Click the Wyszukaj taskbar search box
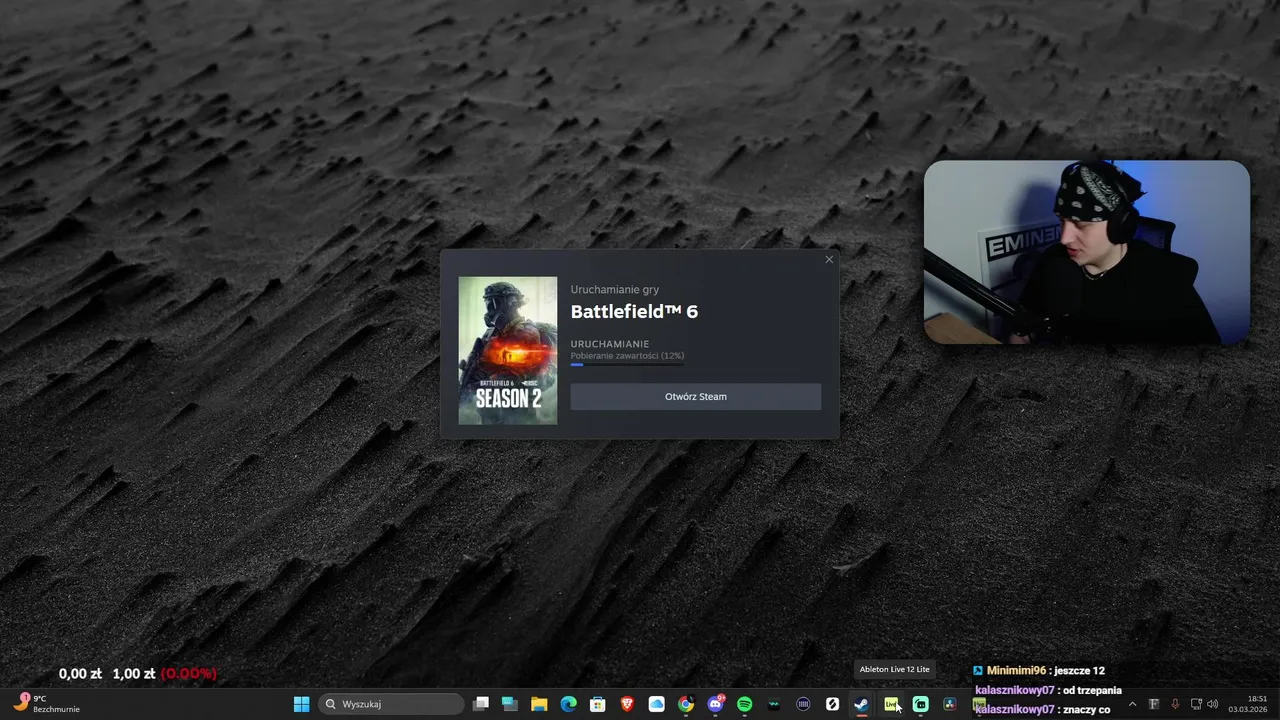 click(x=392, y=704)
